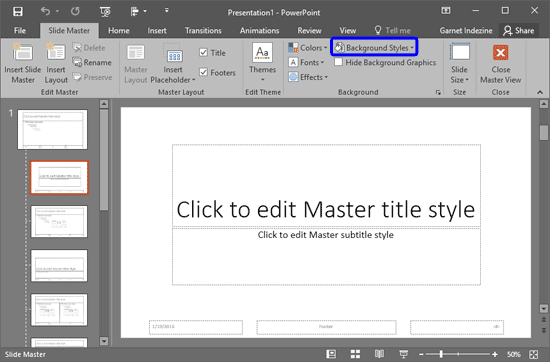The height and width of the screenshot is (362, 550).
Task: Open the Colors dropdown
Action: click(308, 48)
